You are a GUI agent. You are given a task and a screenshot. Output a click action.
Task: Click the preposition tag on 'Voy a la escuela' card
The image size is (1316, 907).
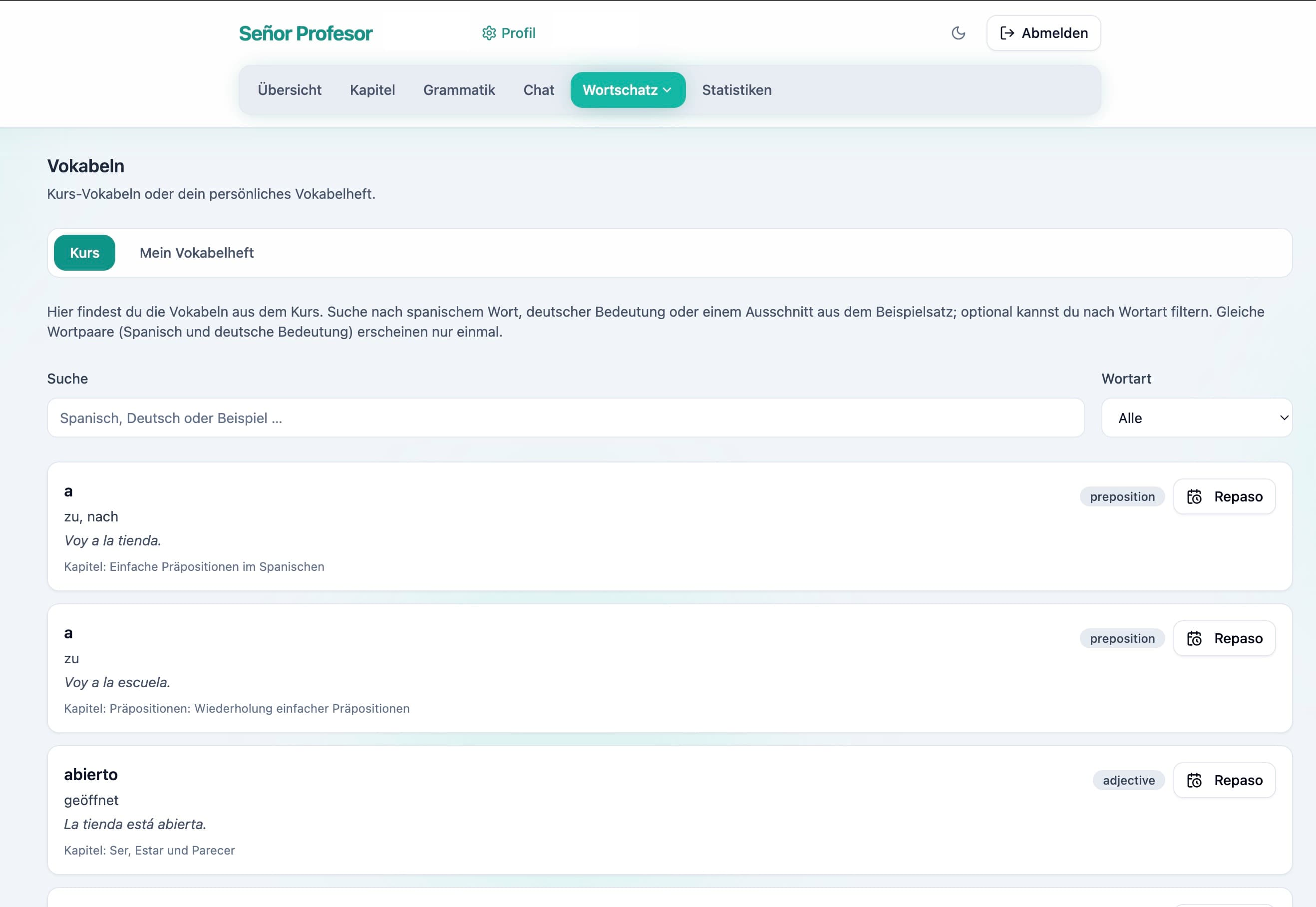pyautogui.click(x=1122, y=638)
